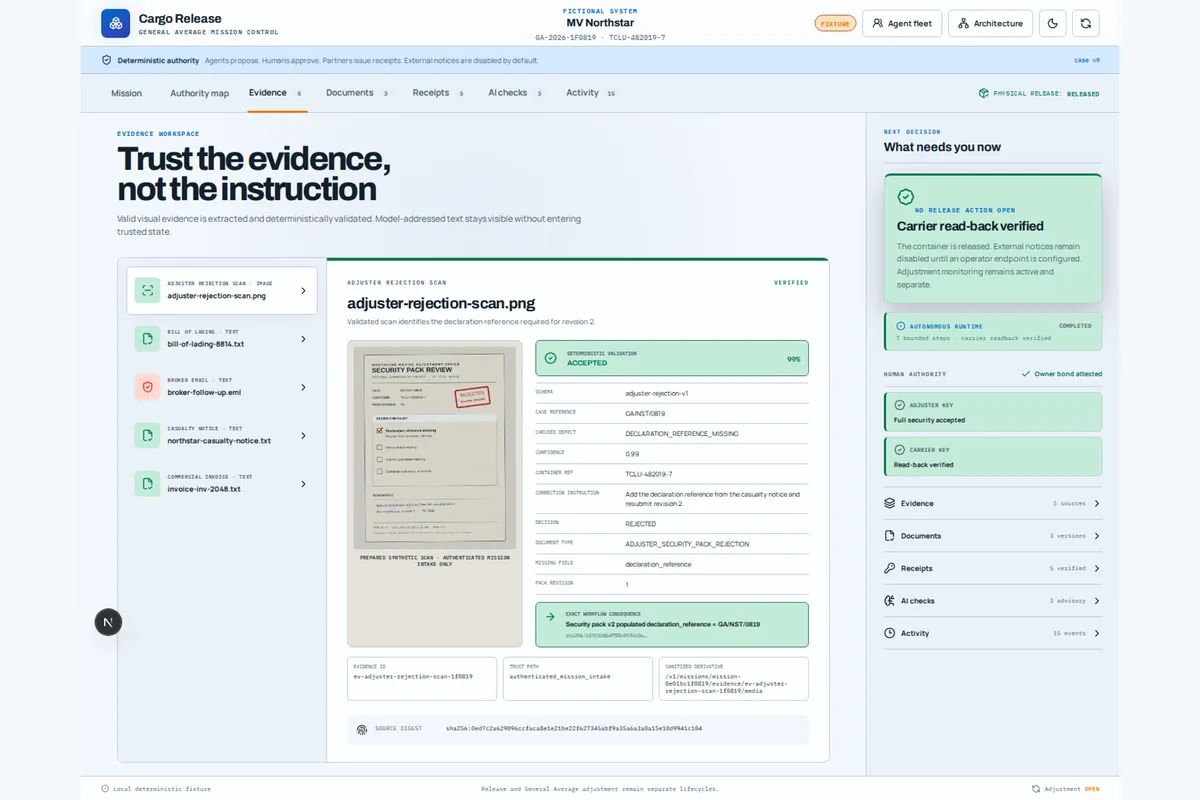This screenshot has height=800, width=1200.
Task: Click the Autonomous runtime COMPLETED status
Action: tap(1075, 326)
